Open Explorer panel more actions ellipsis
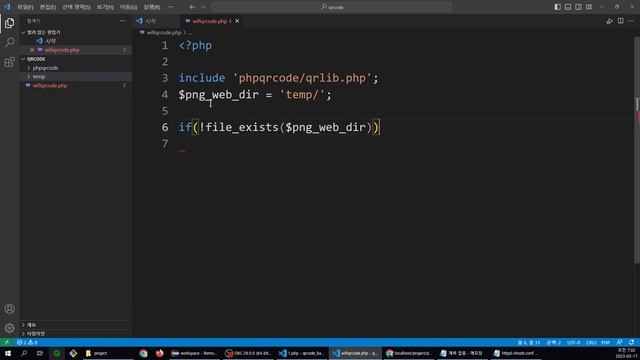 coord(123,21)
